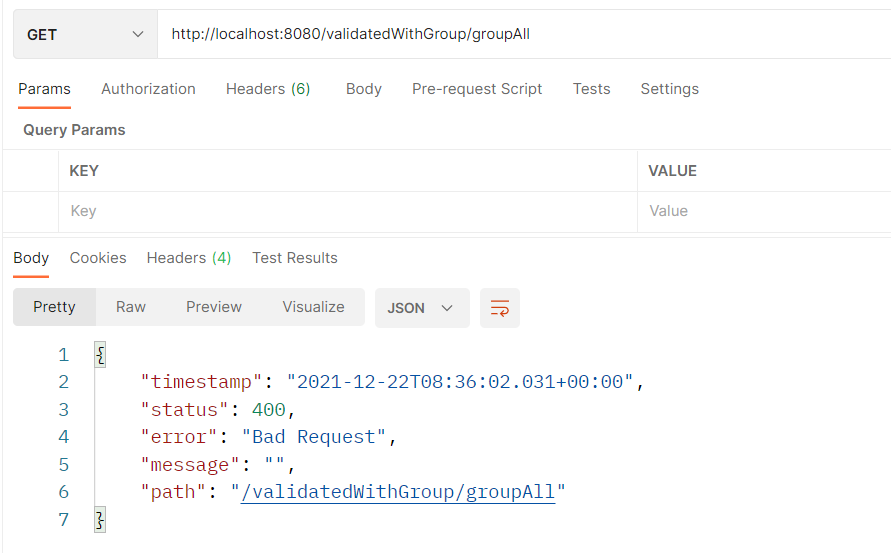Image resolution: width=891 pixels, height=553 pixels.
Task: Show the Test Results tab
Action: 295,258
